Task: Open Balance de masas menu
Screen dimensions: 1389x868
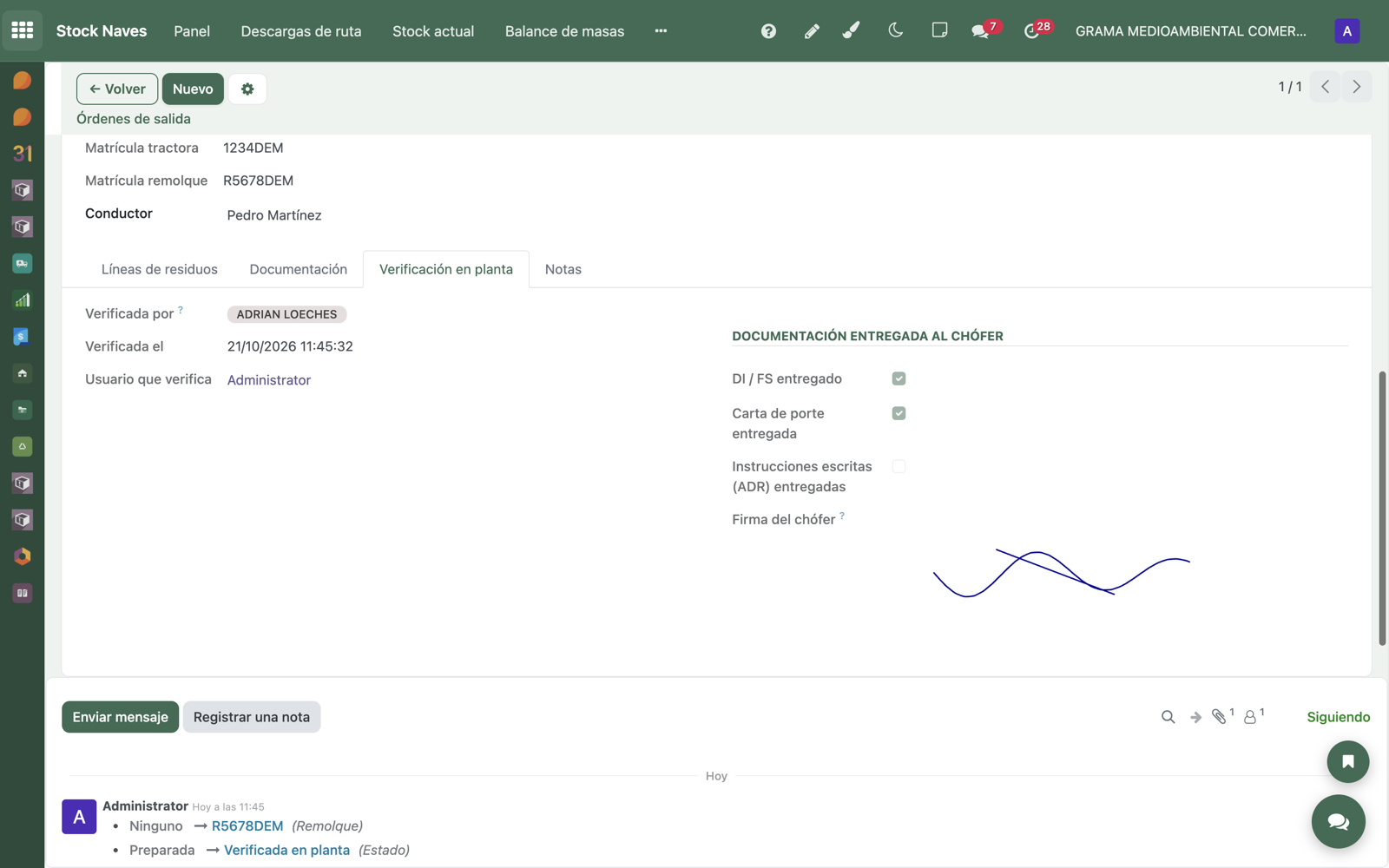Action: [x=564, y=31]
